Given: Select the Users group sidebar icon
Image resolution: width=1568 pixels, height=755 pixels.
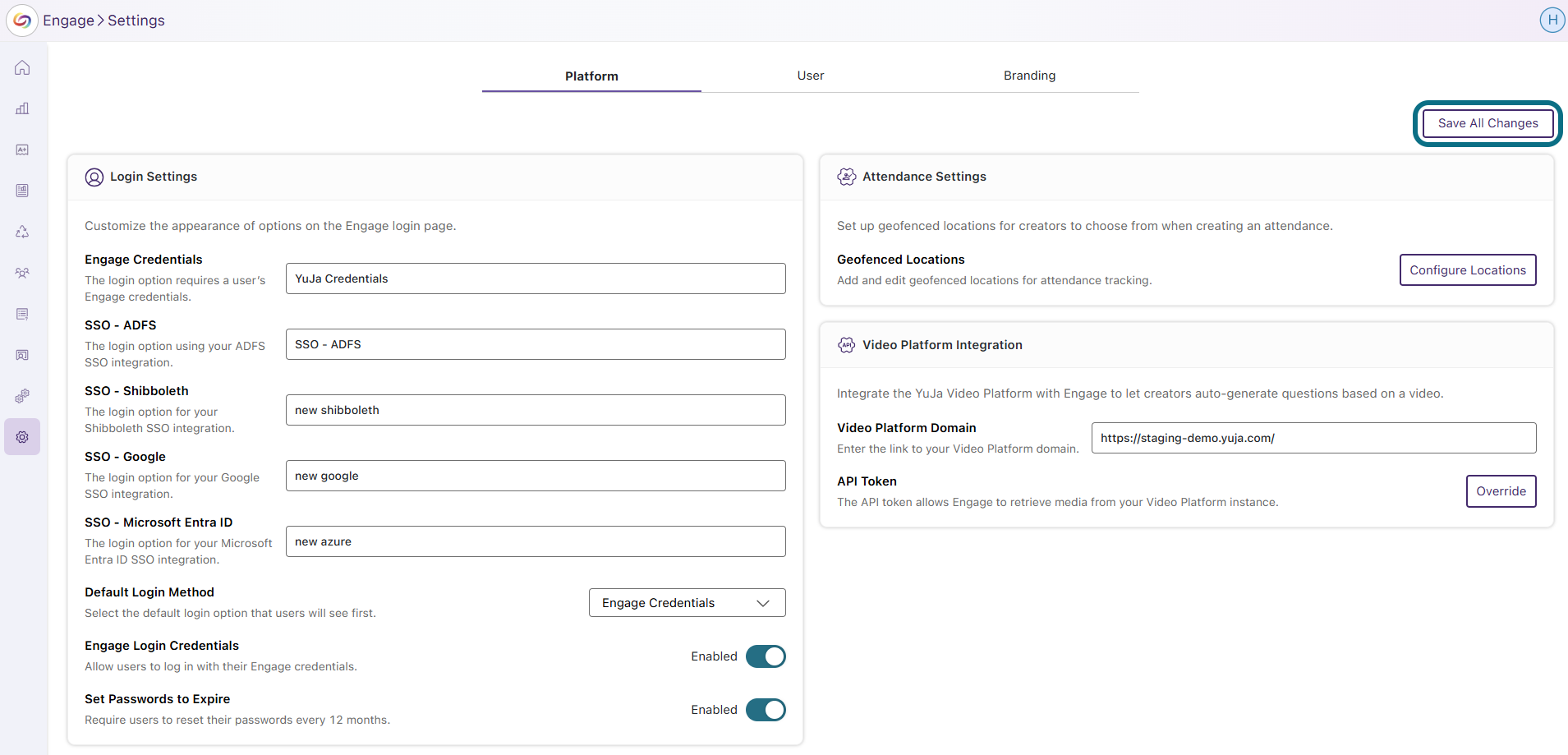Looking at the screenshot, I should (22, 272).
